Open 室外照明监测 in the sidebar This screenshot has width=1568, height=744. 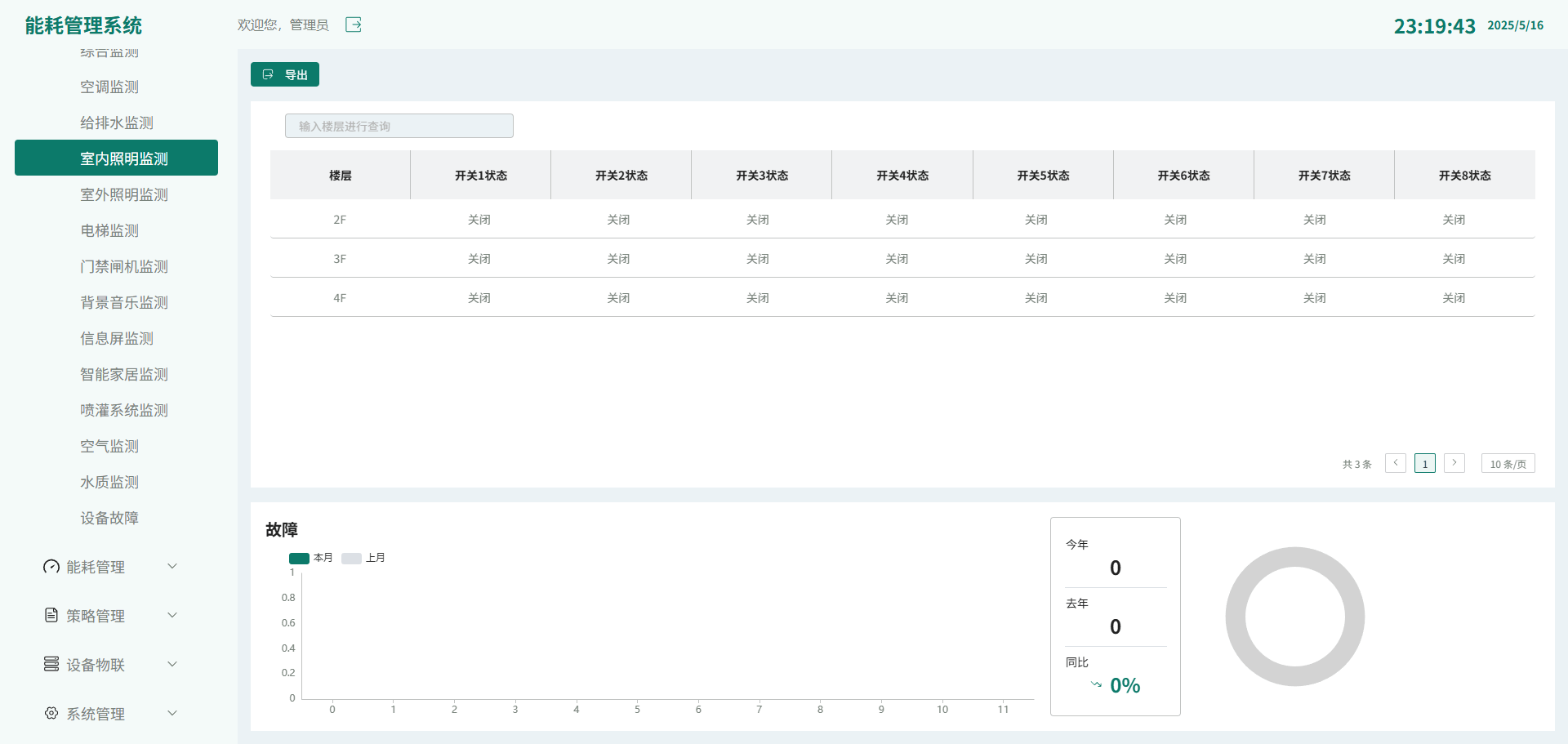[124, 194]
